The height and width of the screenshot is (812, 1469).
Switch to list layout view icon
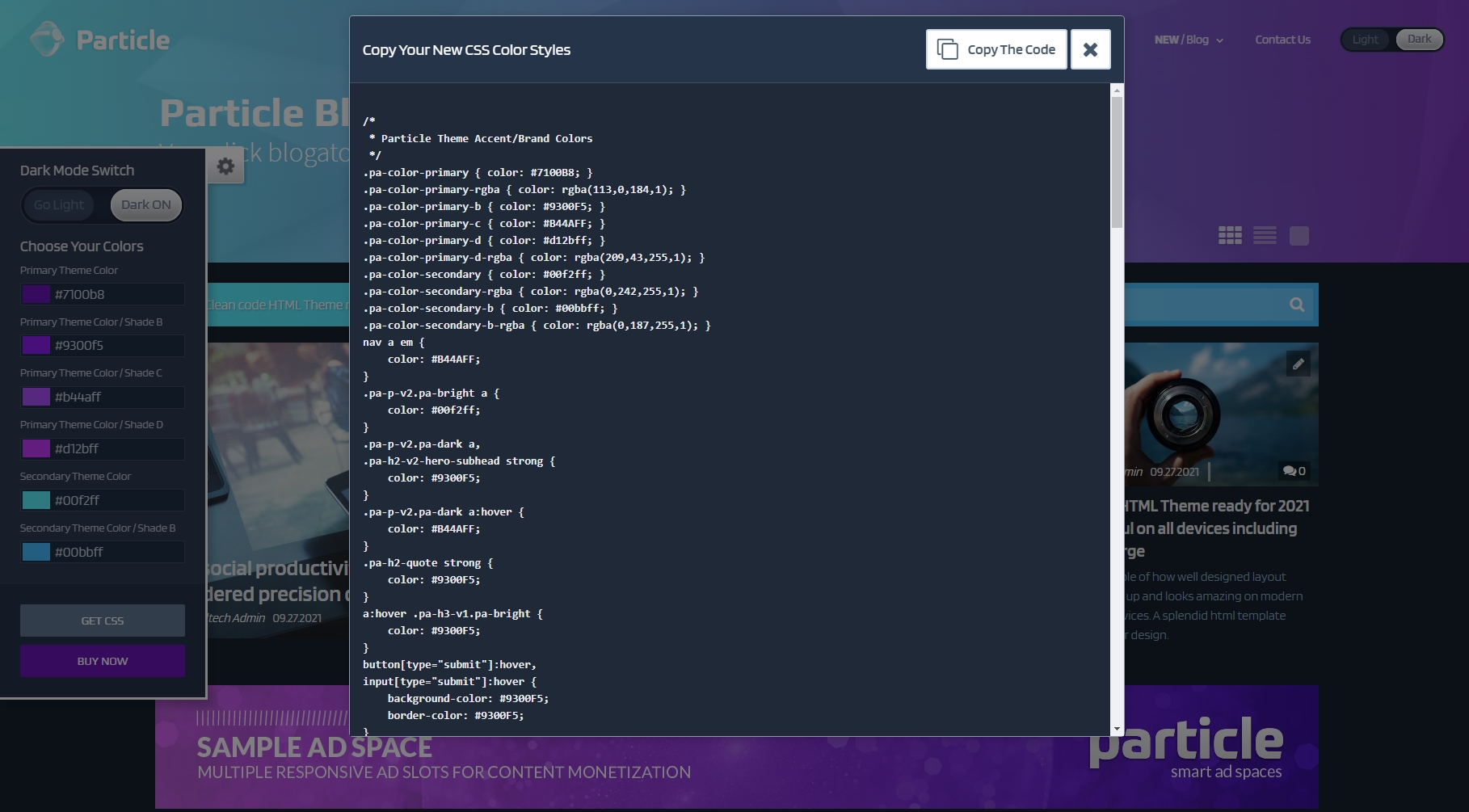pos(1265,235)
